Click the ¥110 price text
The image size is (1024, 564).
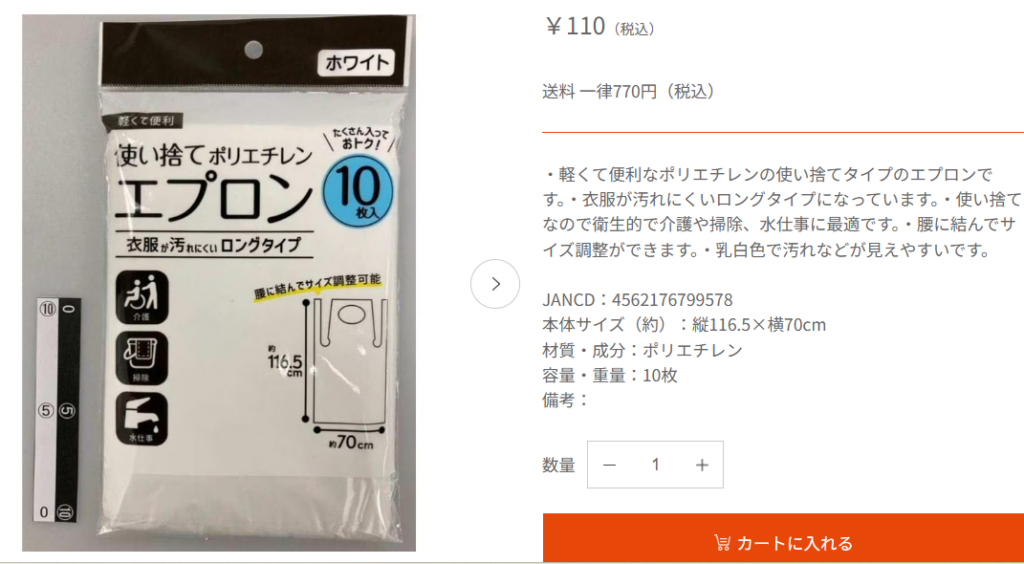click(x=576, y=28)
